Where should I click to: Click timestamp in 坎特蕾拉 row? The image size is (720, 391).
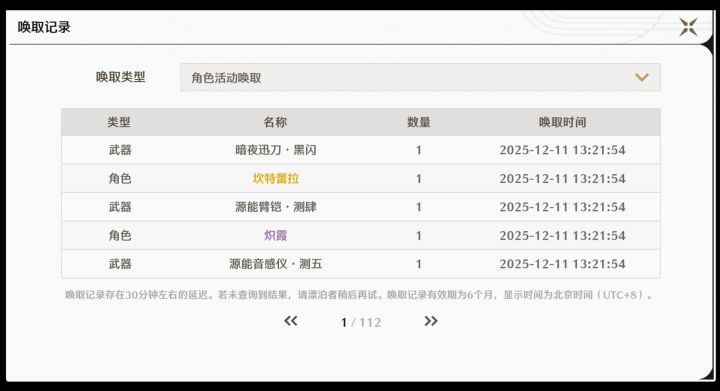(x=562, y=179)
